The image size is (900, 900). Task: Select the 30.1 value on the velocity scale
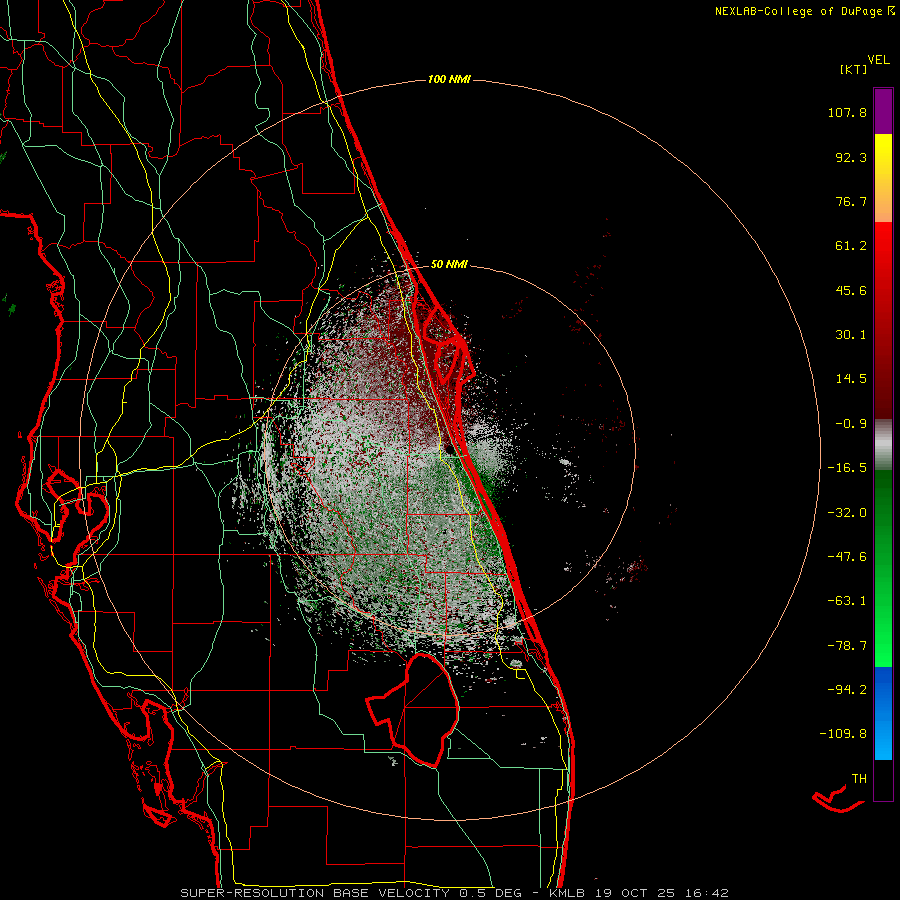[851, 335]
